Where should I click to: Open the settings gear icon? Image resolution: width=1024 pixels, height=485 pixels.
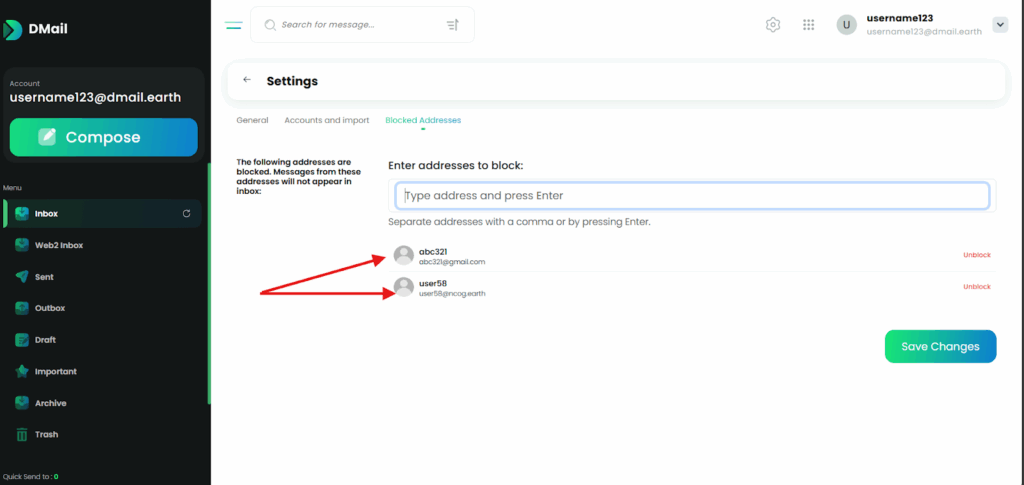coord(772,25)
